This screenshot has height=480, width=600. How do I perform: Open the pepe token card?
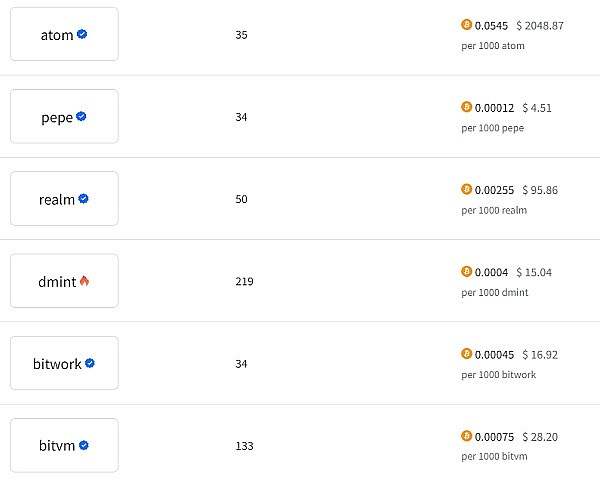(64, 116)
